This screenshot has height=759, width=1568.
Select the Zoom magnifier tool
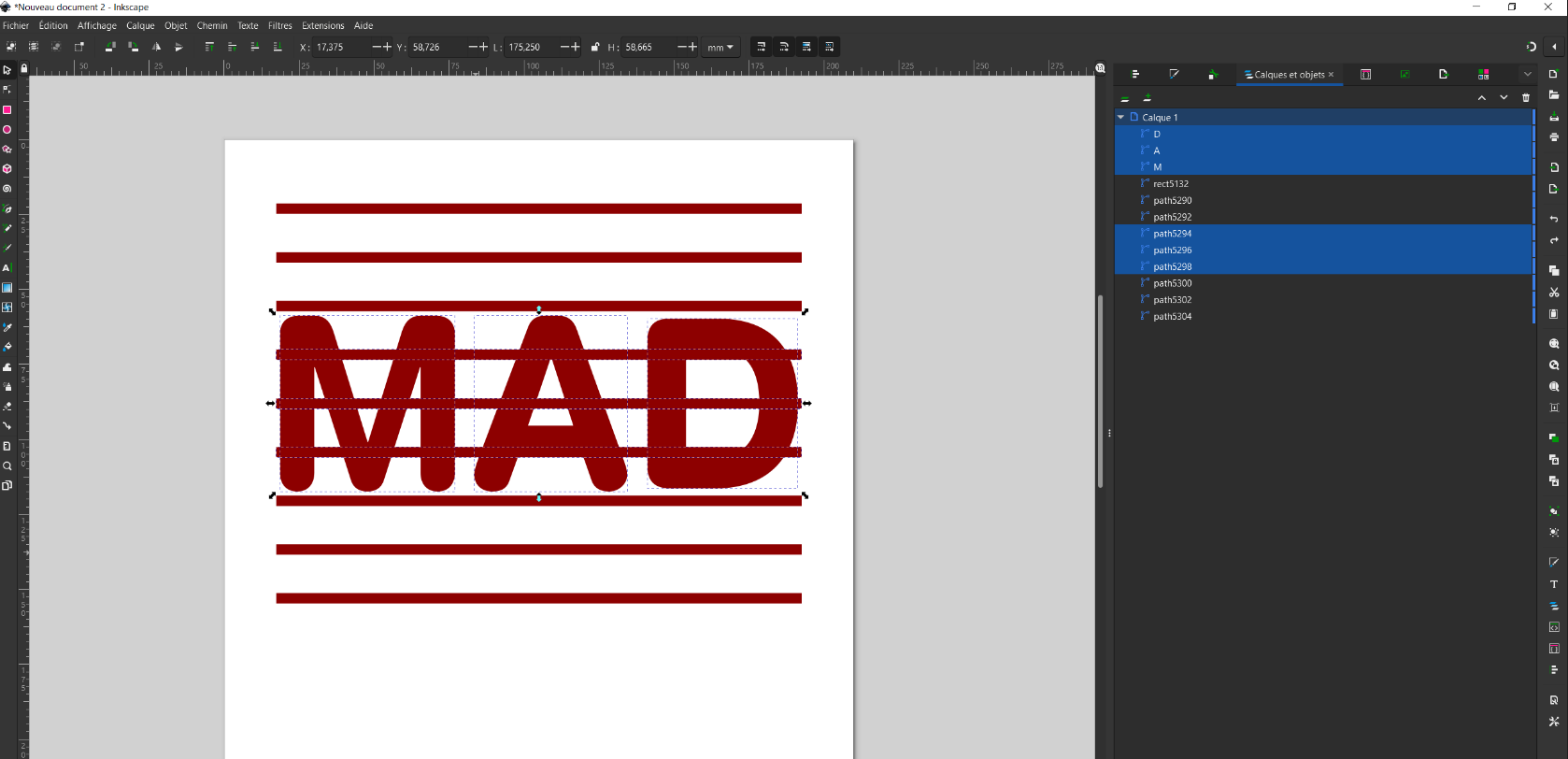point(7,466)
